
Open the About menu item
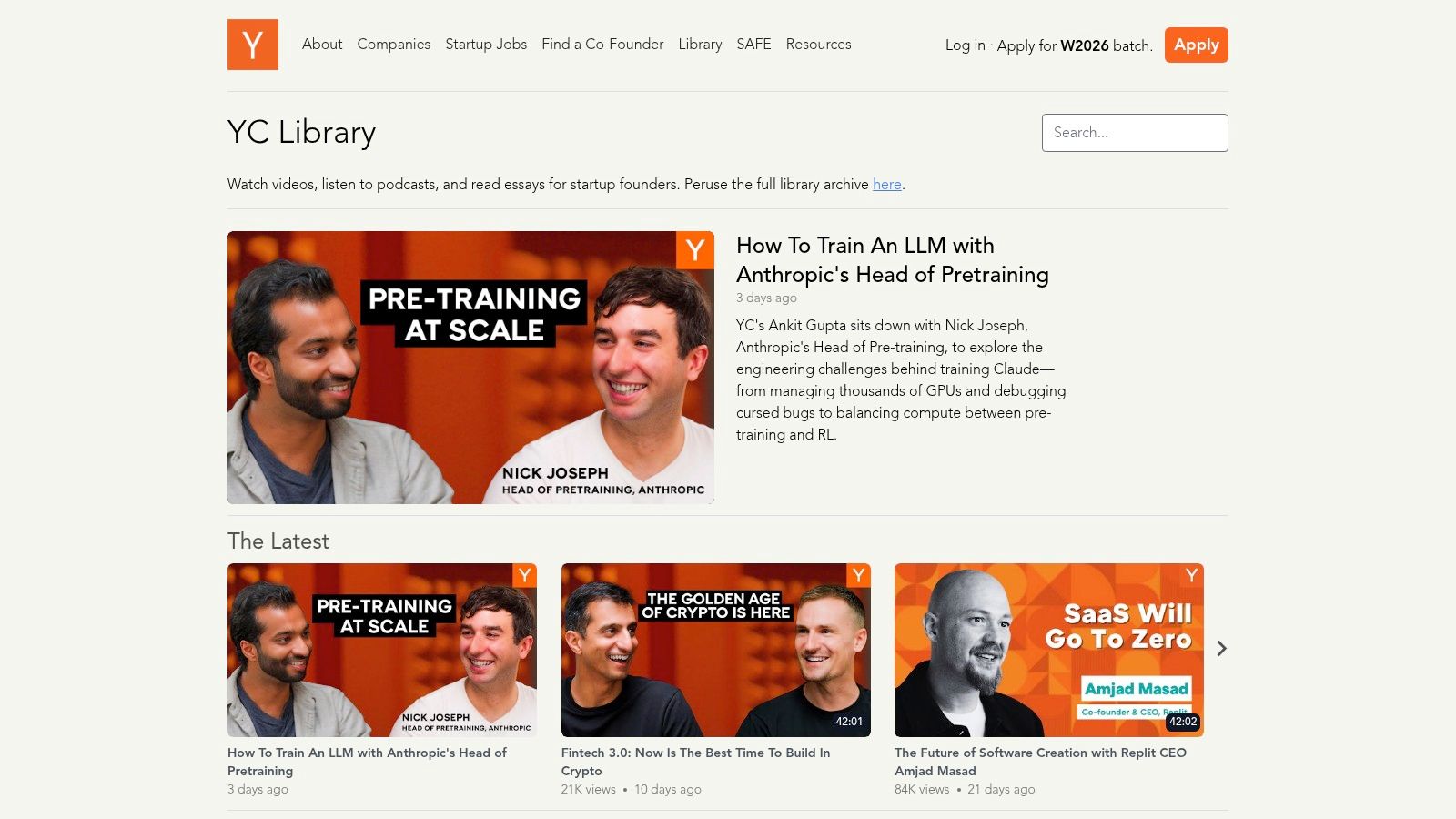pyautogui.click(x=322, y=44)
